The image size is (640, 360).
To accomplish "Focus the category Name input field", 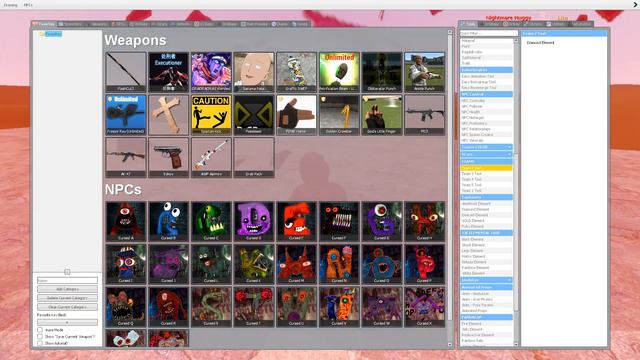I will 67,280.
